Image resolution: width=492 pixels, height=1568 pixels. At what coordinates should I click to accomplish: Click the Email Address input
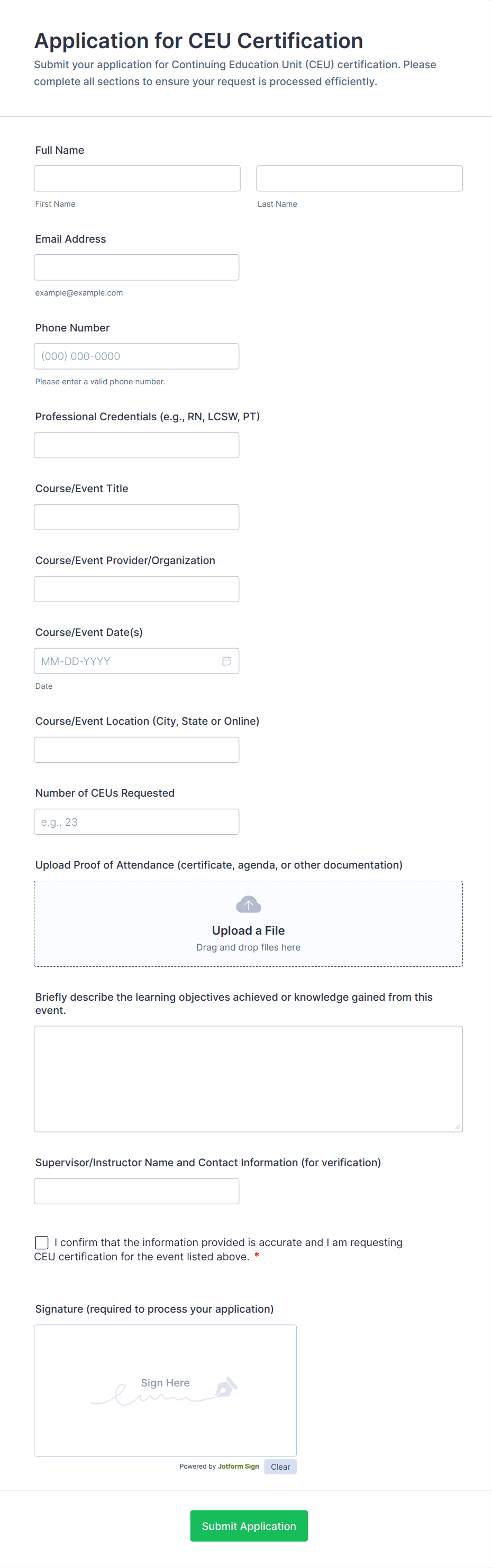136,266
